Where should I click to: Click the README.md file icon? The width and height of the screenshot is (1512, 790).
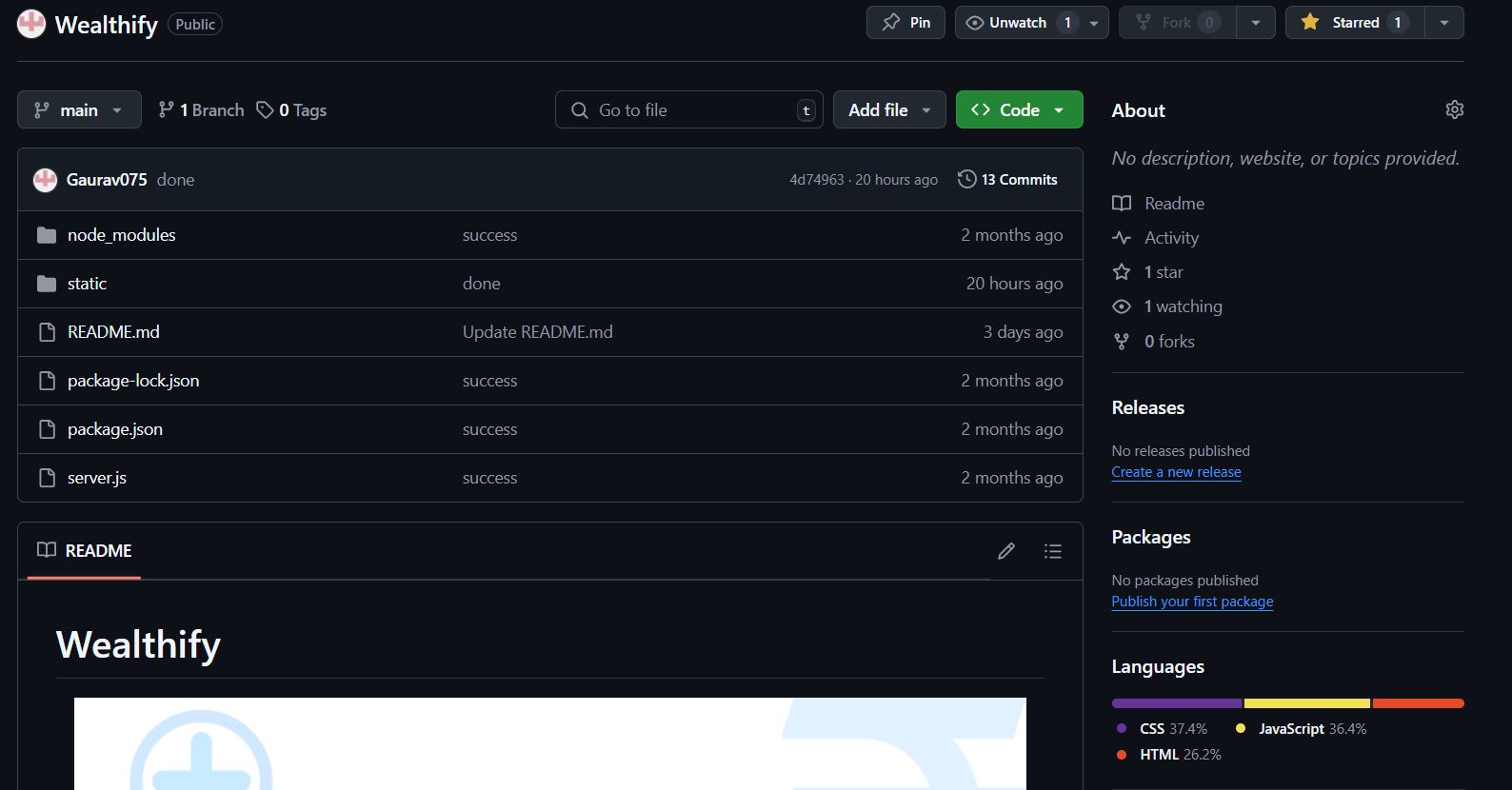(47, 332)
